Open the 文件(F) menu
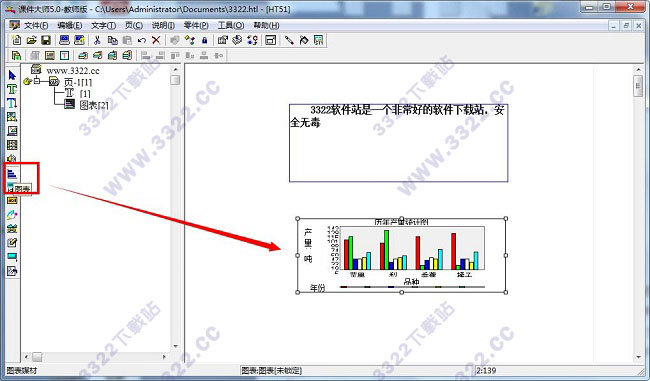Image resolution: width=650 pixels, height=381 pixels. (x=36, y=25)
